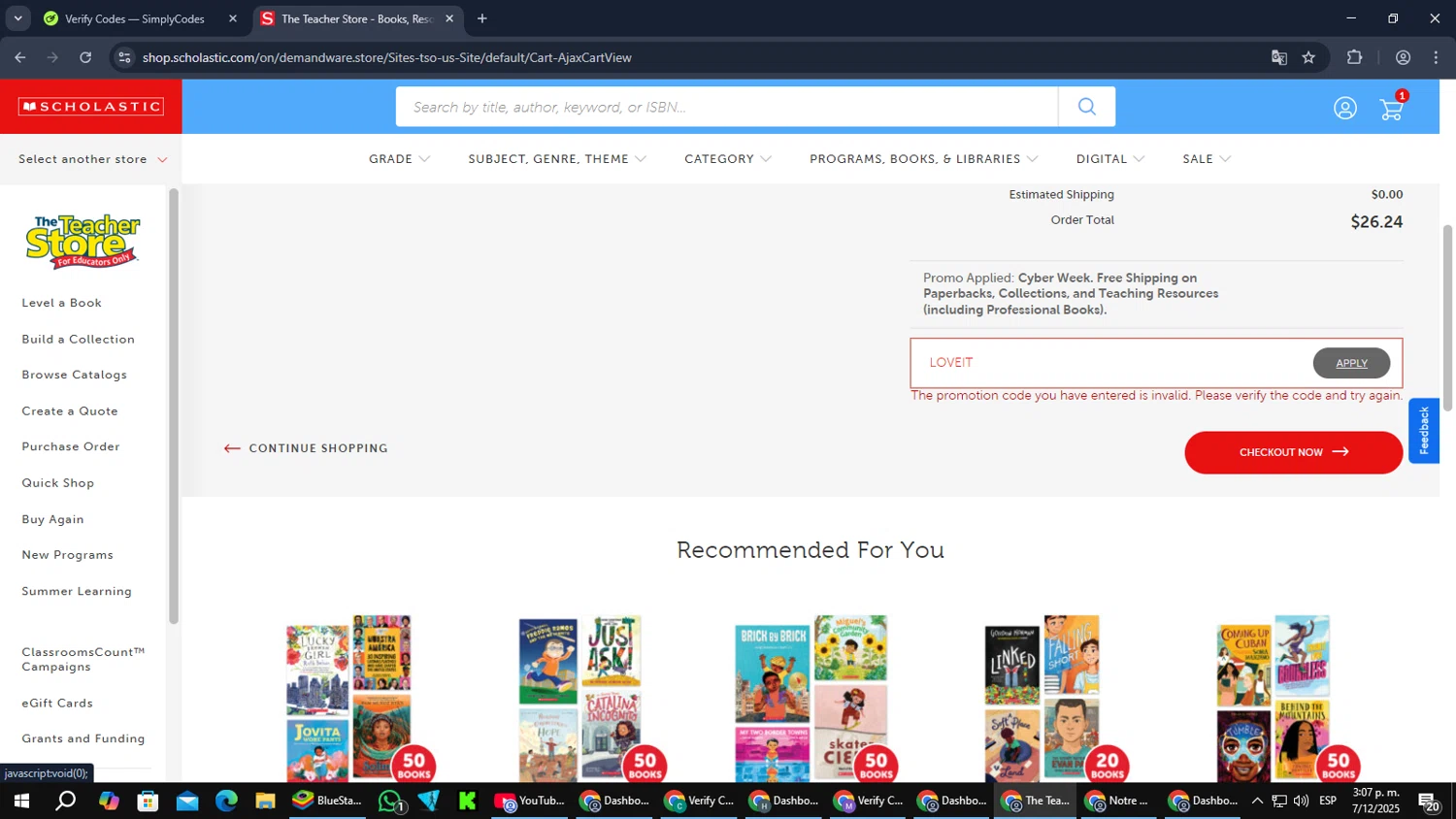The image size is (1456, 819).
Task: Open File Explorer from the taskbar
Action: (265, 801)
